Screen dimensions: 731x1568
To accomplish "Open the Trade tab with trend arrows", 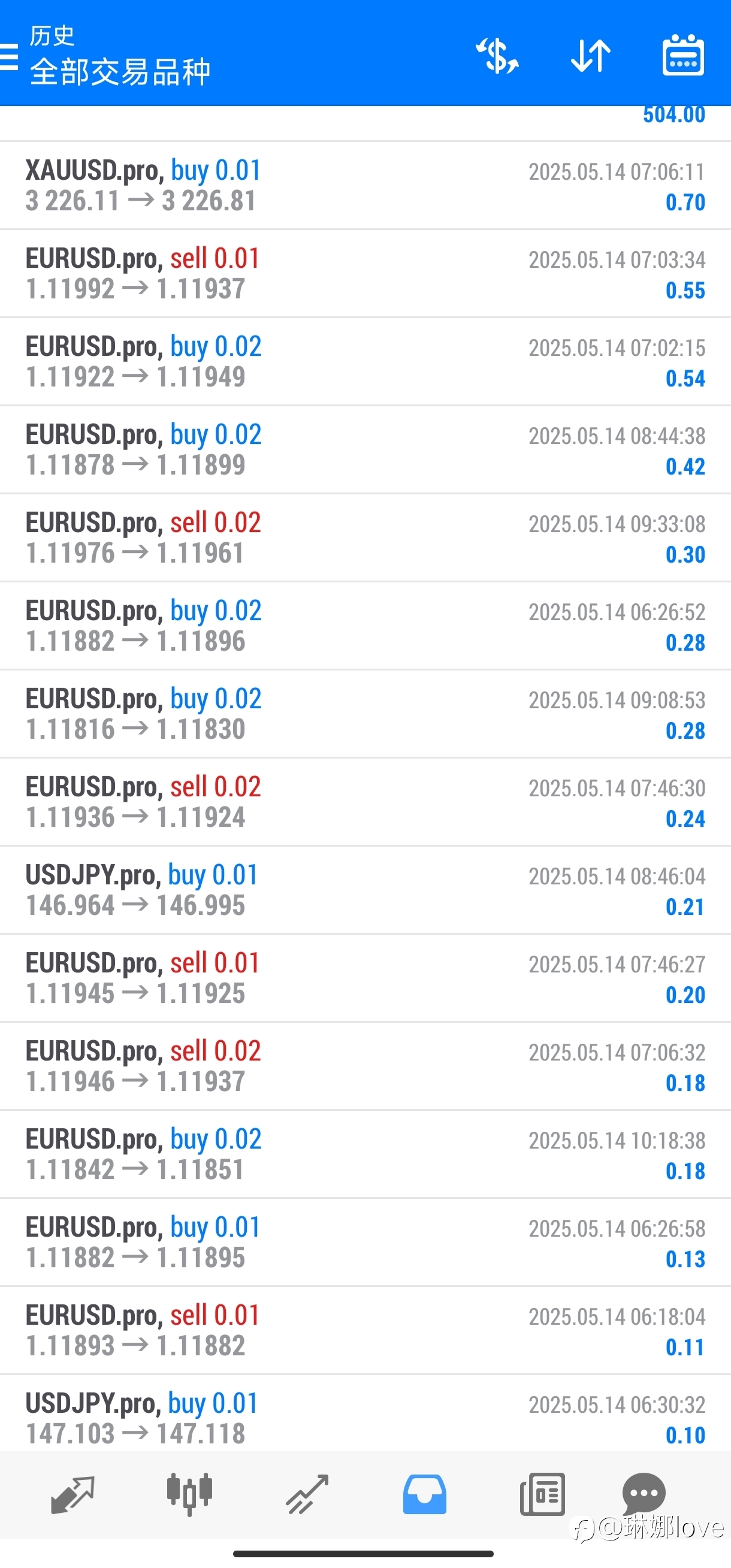I will [x=307, y=1494].
